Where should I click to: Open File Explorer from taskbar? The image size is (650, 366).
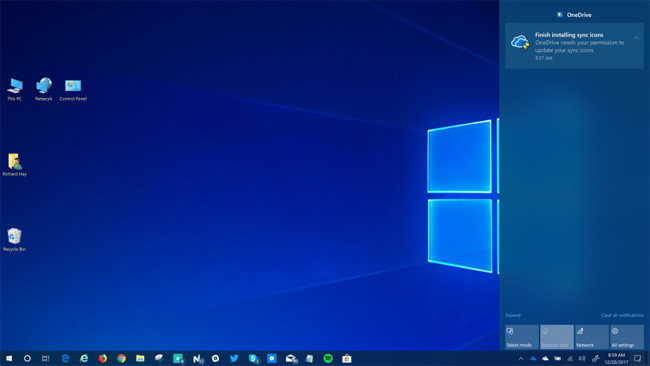140,359
